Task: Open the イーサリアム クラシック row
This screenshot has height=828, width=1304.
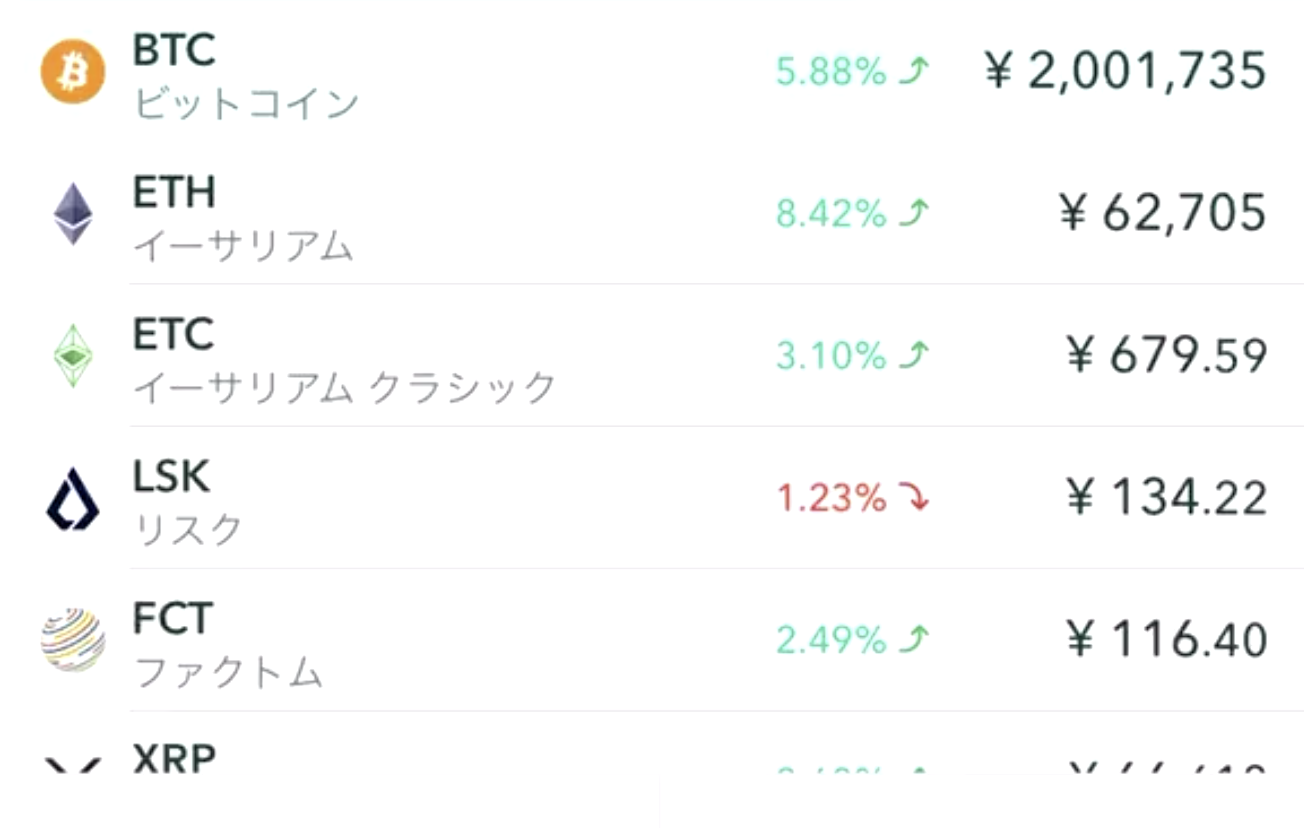Action: click(x=652, y=355)
